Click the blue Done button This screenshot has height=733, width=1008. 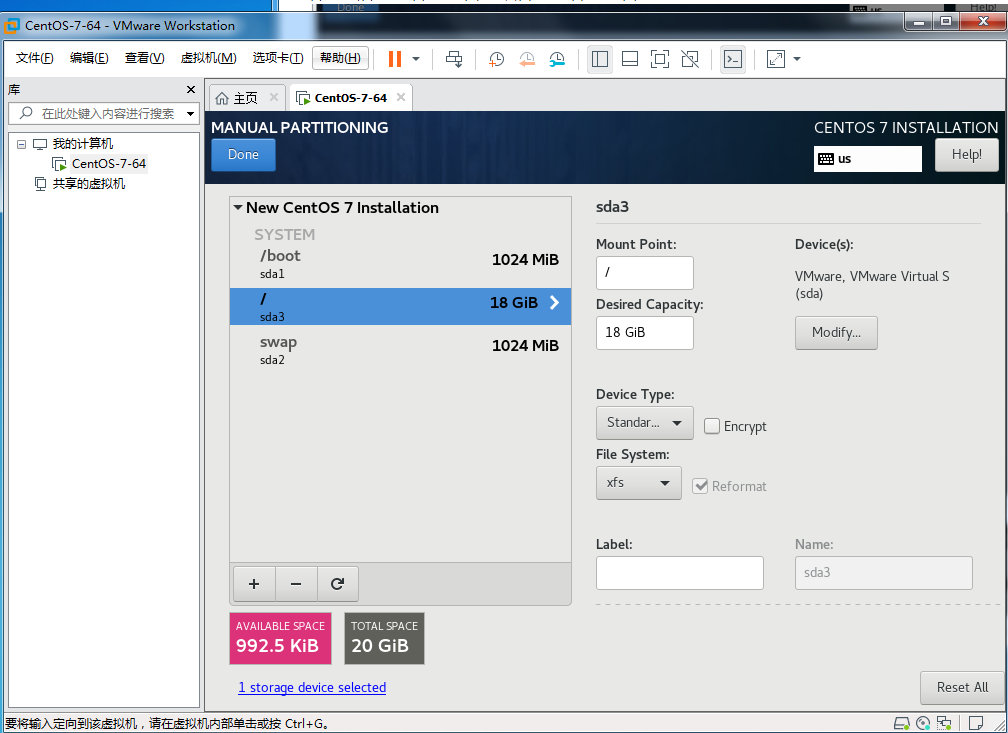point(243,155)
